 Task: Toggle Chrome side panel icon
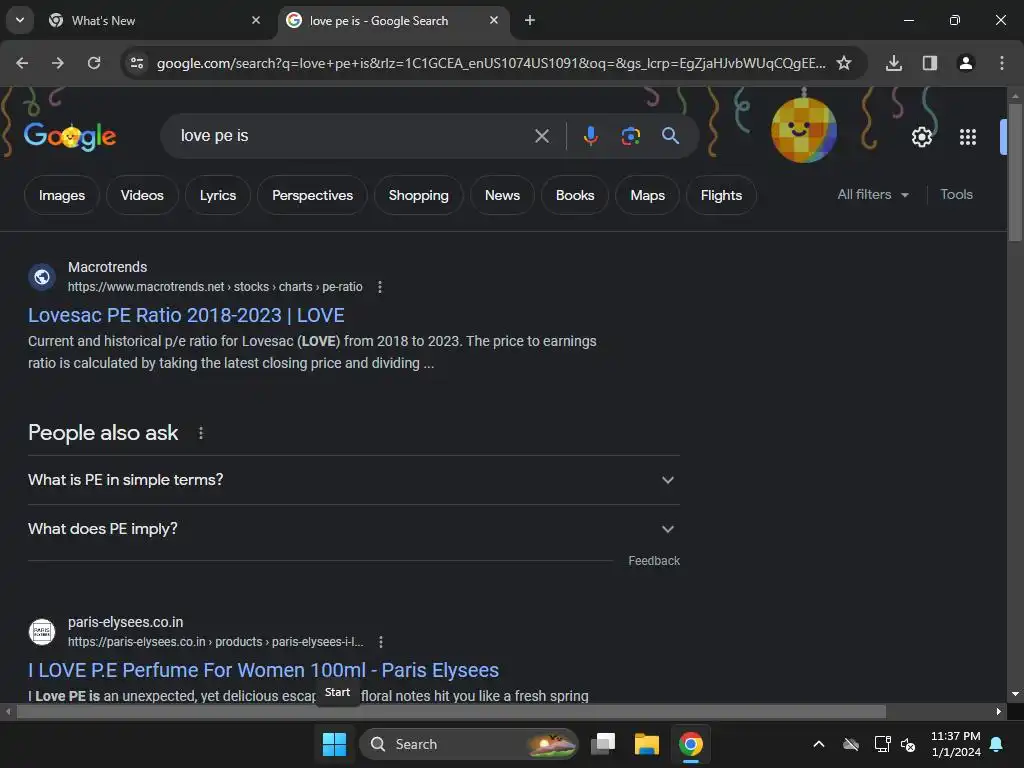click(930, 63)
